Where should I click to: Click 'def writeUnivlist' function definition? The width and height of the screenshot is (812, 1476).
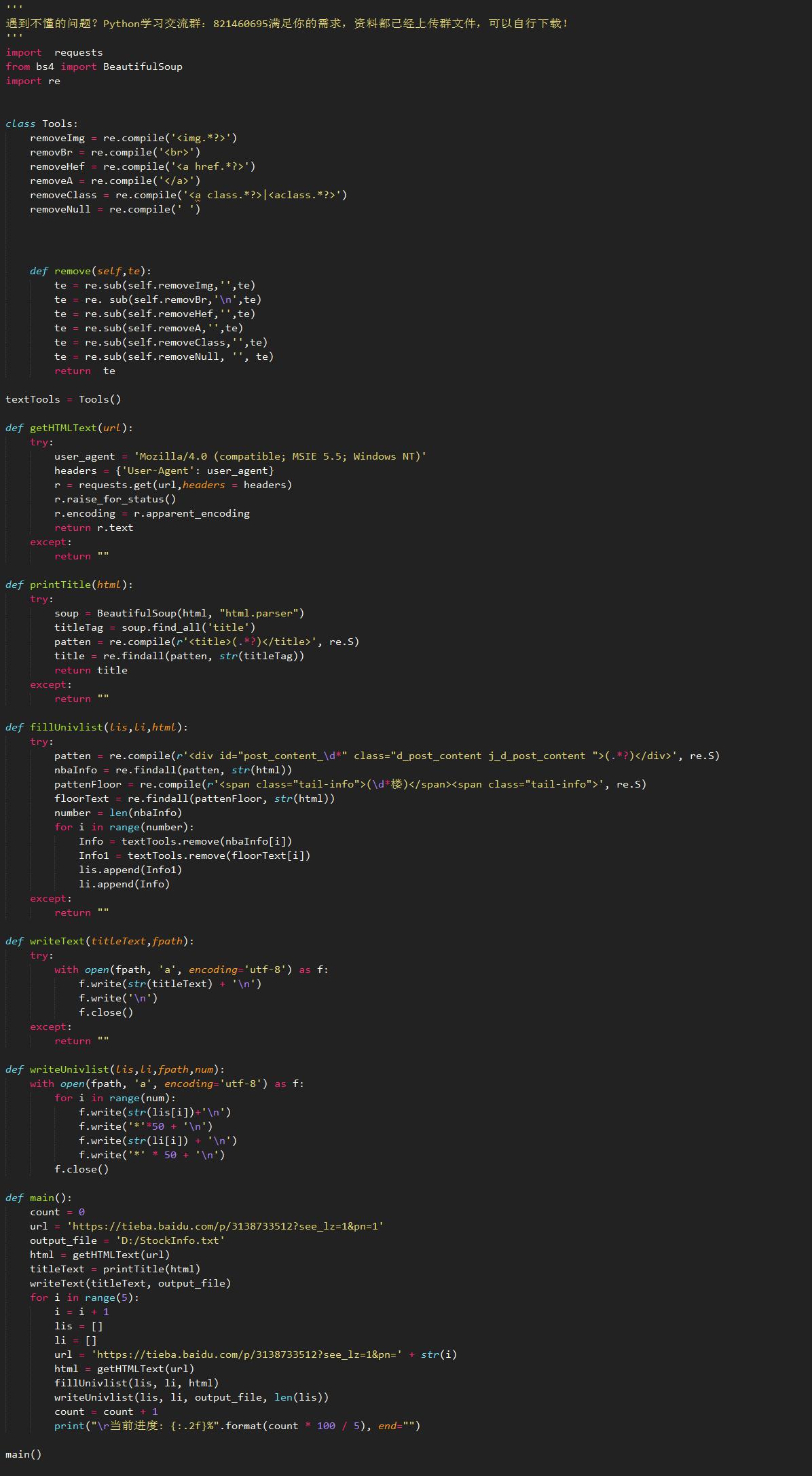coord(115,1069)
